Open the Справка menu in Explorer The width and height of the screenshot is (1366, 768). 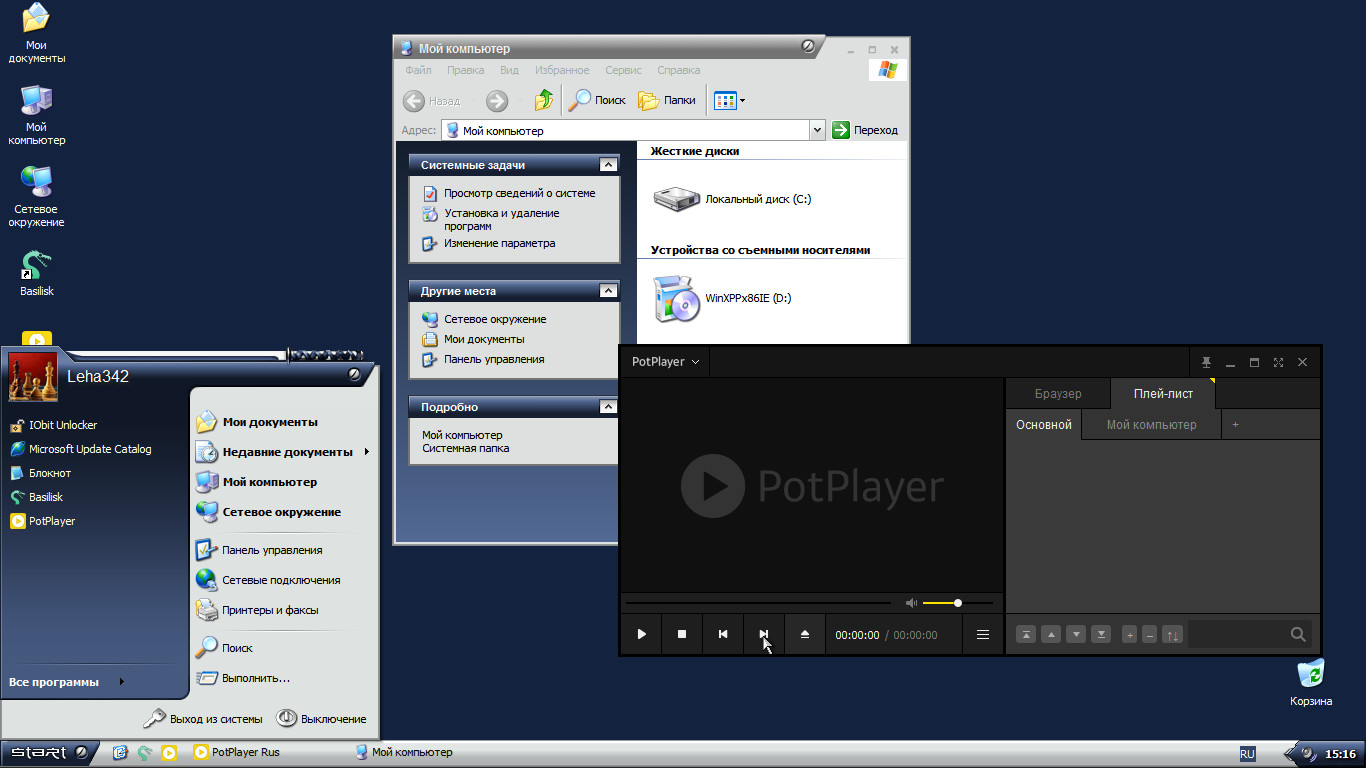679,70
